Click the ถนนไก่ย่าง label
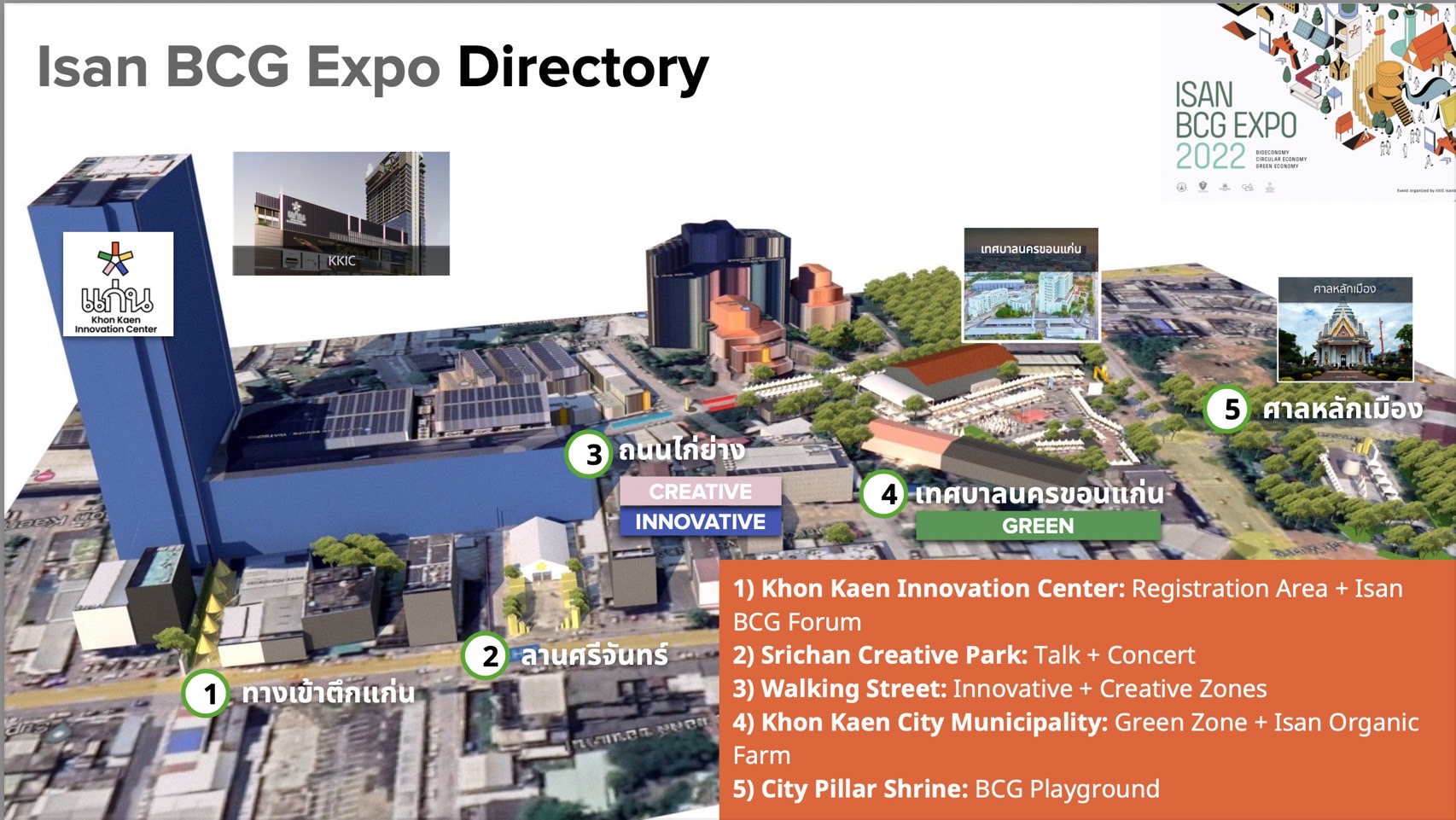Viewport: 1456px width, 820px height. [x=681, y=449]
